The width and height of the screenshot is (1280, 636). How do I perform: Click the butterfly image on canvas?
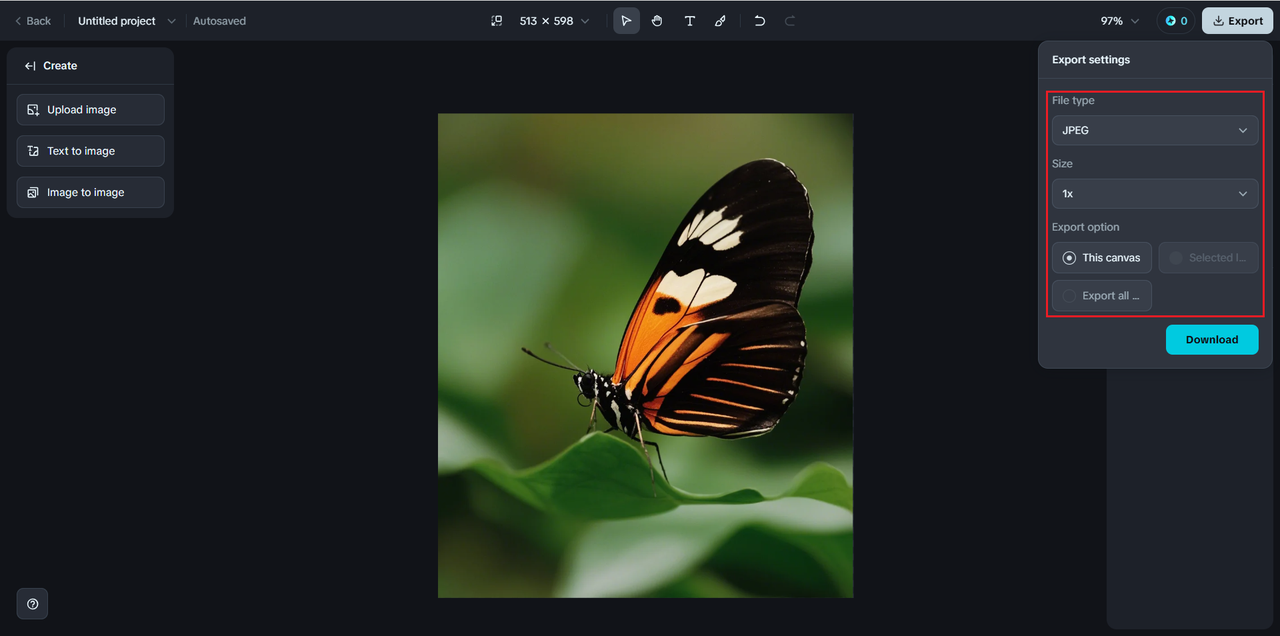pos(646,356)
